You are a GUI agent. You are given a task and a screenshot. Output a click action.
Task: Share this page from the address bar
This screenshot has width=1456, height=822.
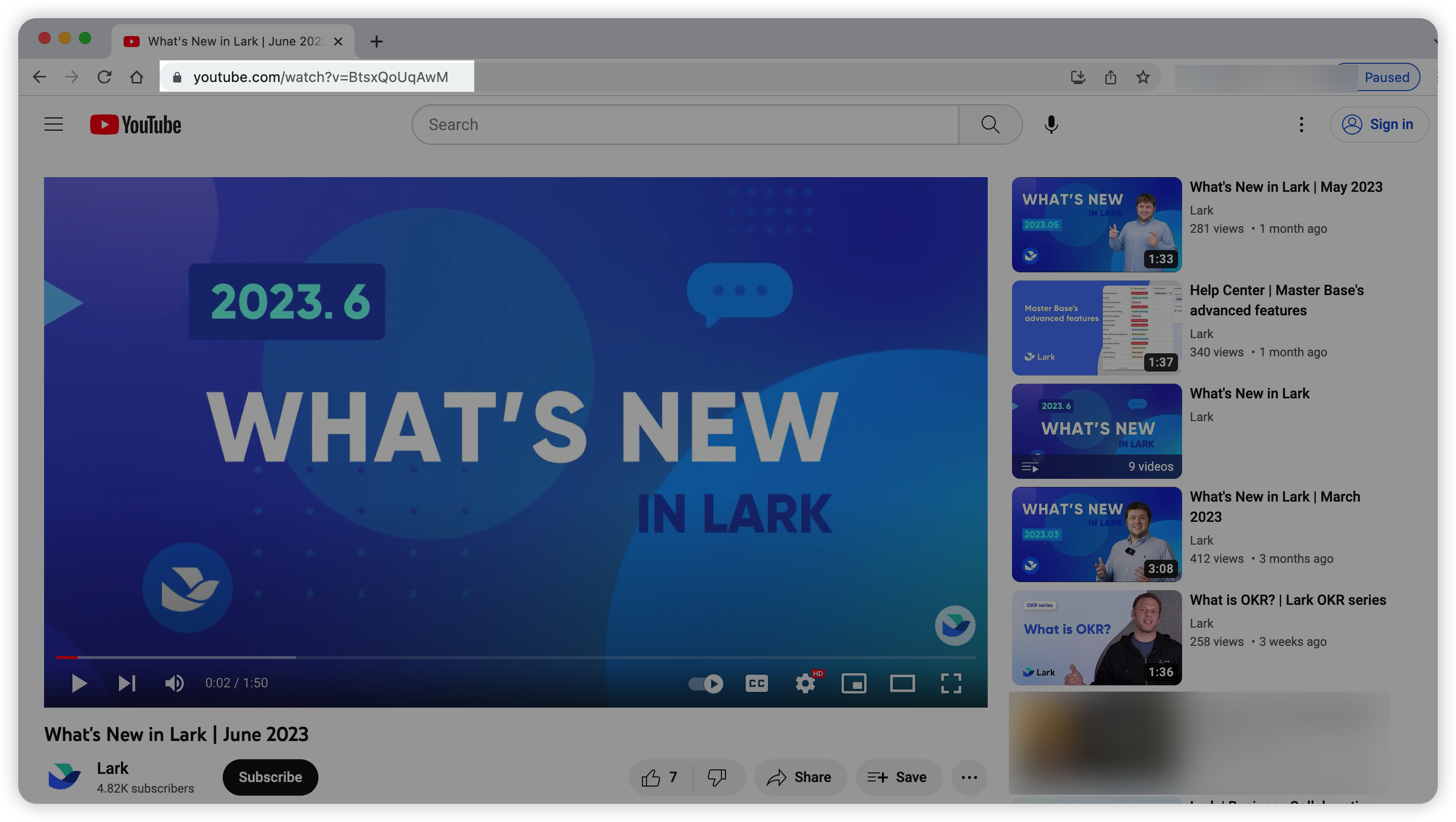(1110, 77)
